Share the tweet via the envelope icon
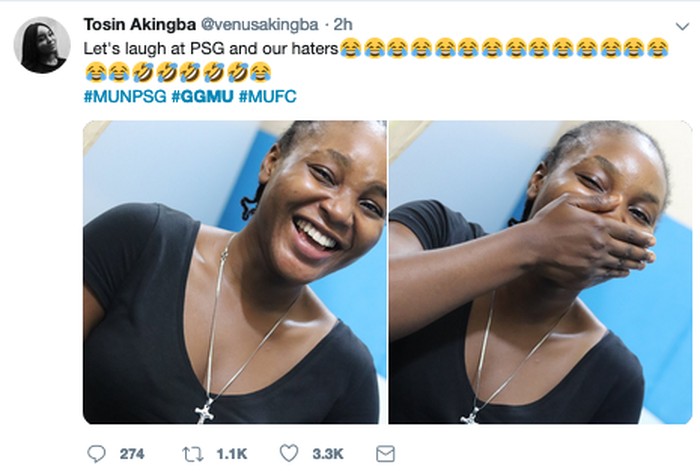The height and width of the screenshot is (471, 700). pyautogui.click(x=385, y=453)
